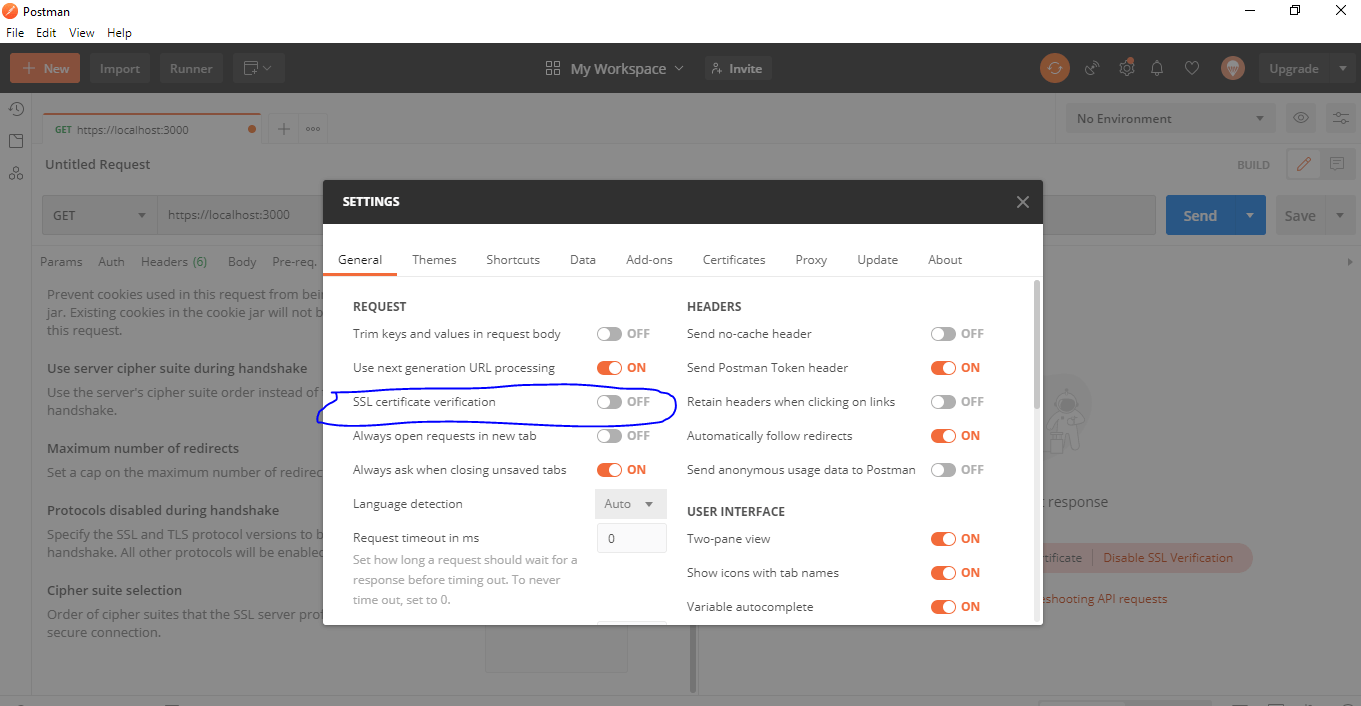
Task: Add a new request tab with plus
Action: [x=283, y=129]
